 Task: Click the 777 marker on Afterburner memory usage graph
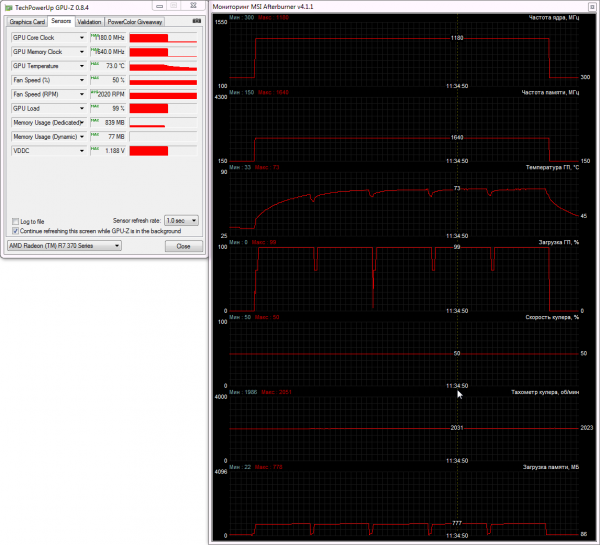tap(457, 523)
